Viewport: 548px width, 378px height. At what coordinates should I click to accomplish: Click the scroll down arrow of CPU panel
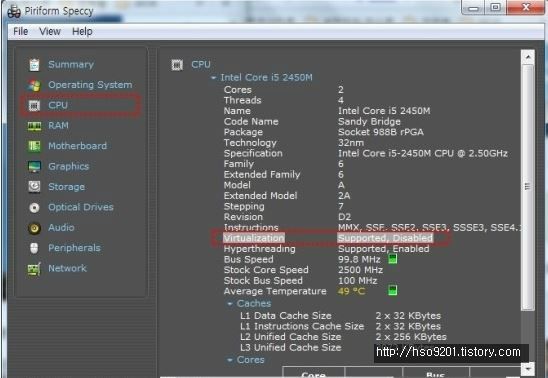[528, 369]
